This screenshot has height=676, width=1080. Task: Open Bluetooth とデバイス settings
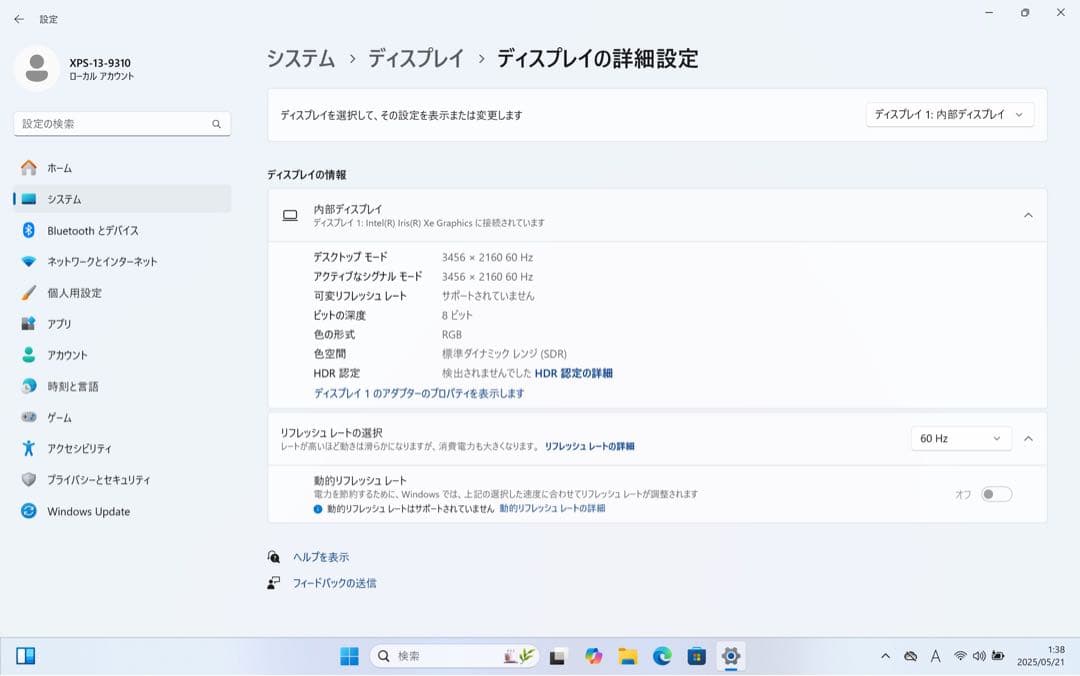[x=85, y=231]
